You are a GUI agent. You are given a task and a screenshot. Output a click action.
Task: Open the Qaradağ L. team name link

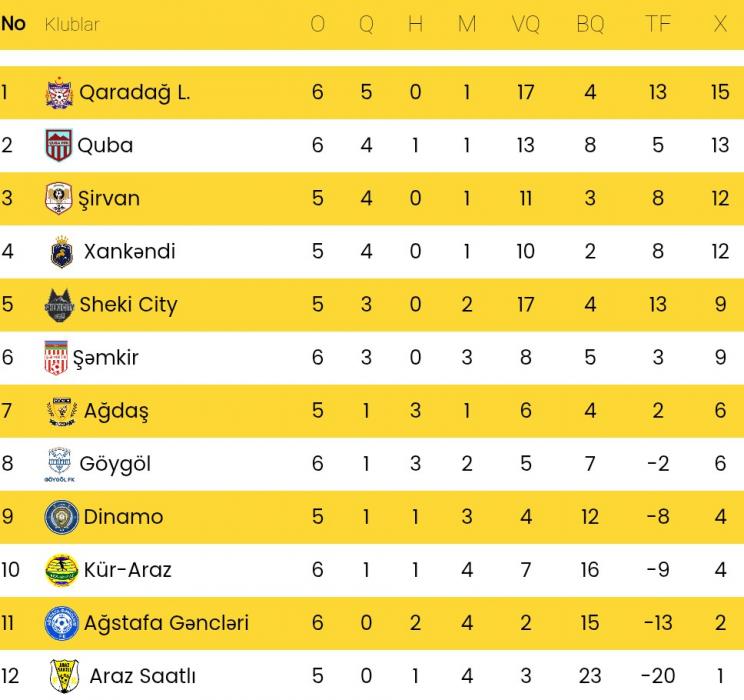134,93
